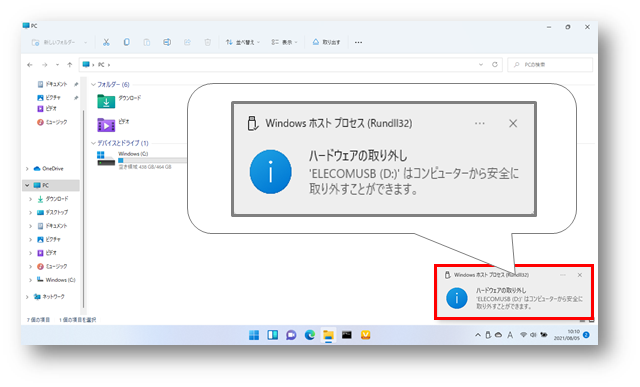The width and height of the screenshot is (640, 387).
Task: Open the Windows Start menu
Action: [x=254, y=335]
